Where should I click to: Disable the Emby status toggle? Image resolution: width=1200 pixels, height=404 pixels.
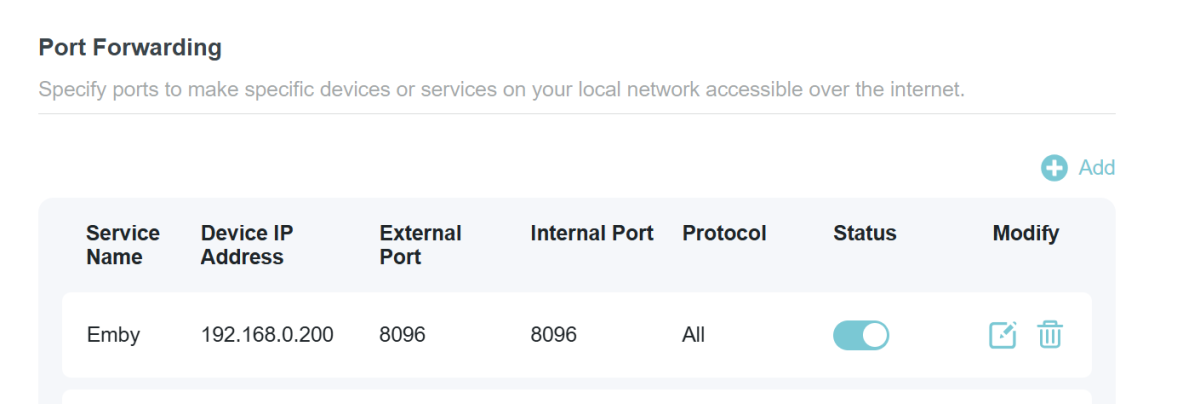click(860, 335)
